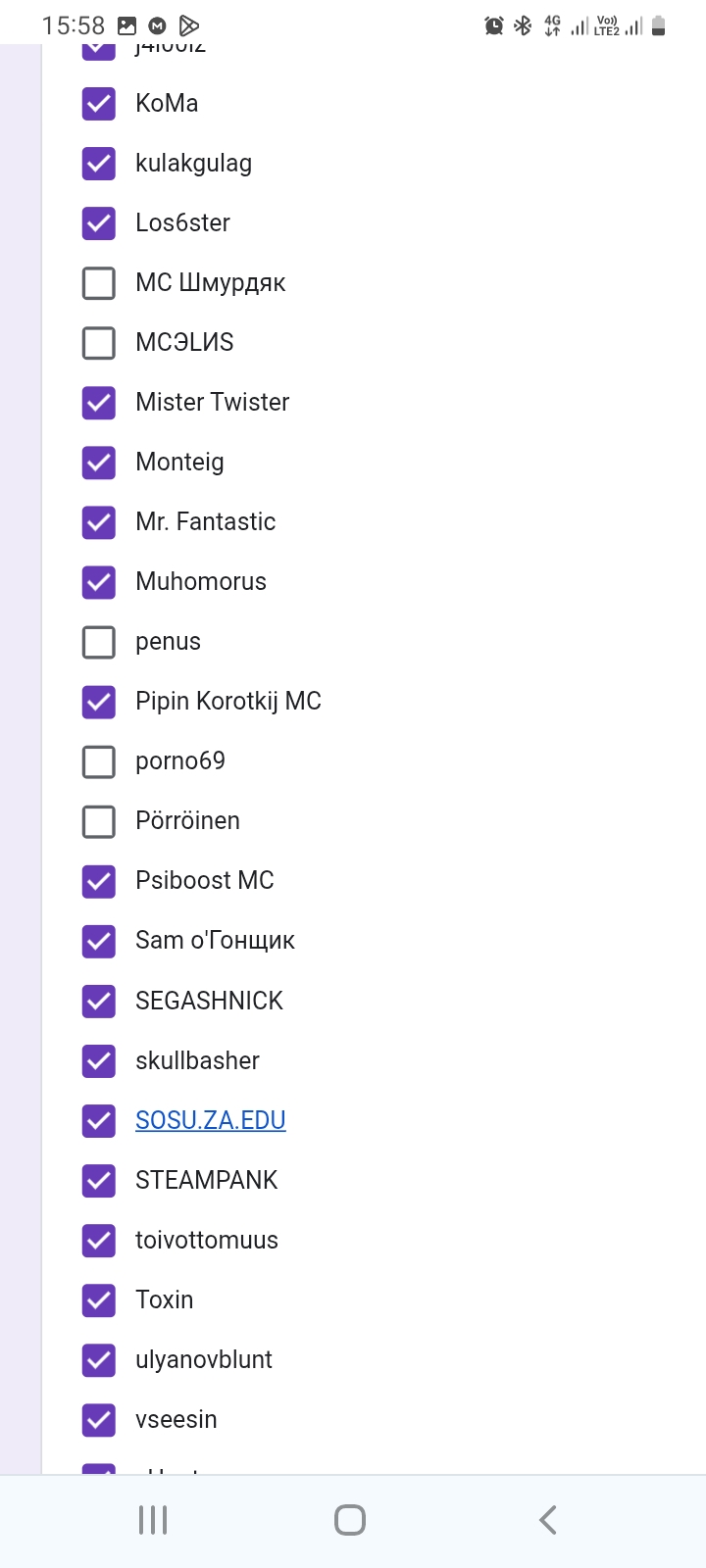Enable the penus checkbox
This screenshot has width=706, height=1568.
(x=99, y=642)
